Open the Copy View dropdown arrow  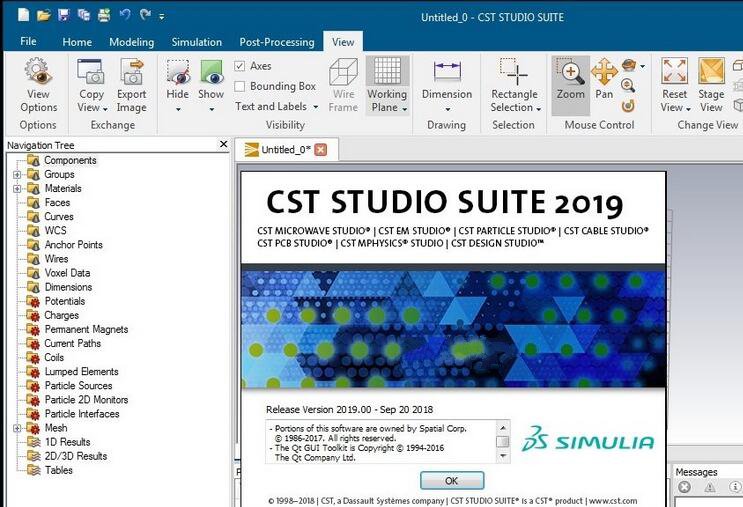click(105, 109)
